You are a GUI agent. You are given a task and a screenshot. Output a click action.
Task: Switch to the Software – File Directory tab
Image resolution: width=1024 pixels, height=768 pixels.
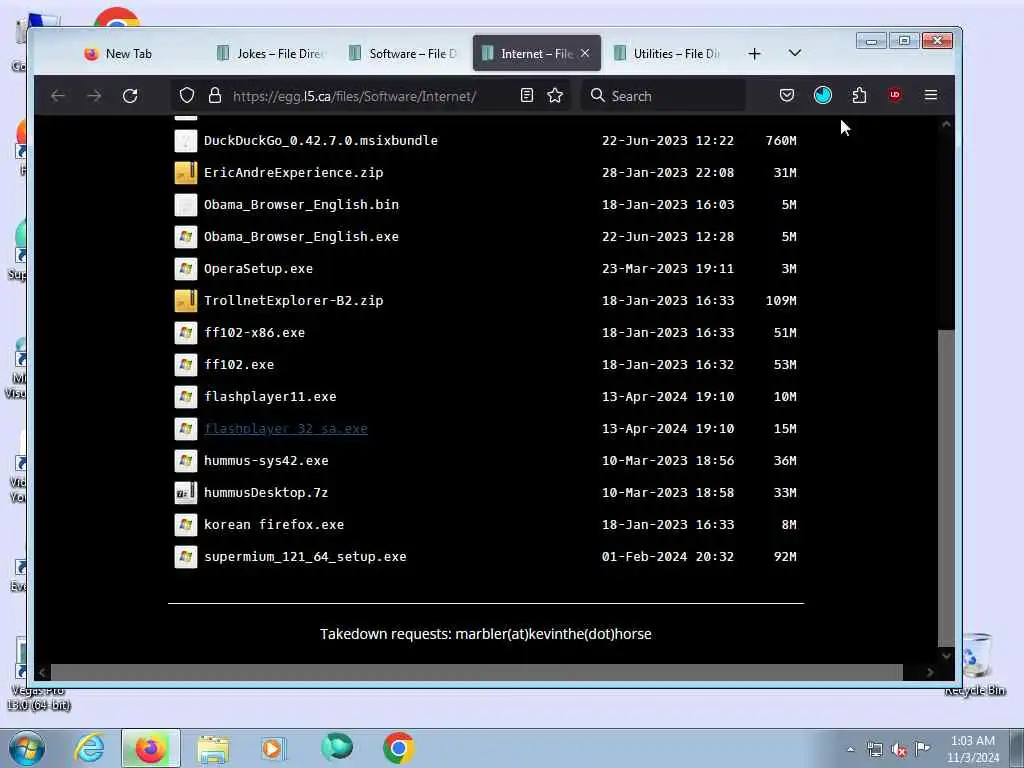[x=403, y=54]
